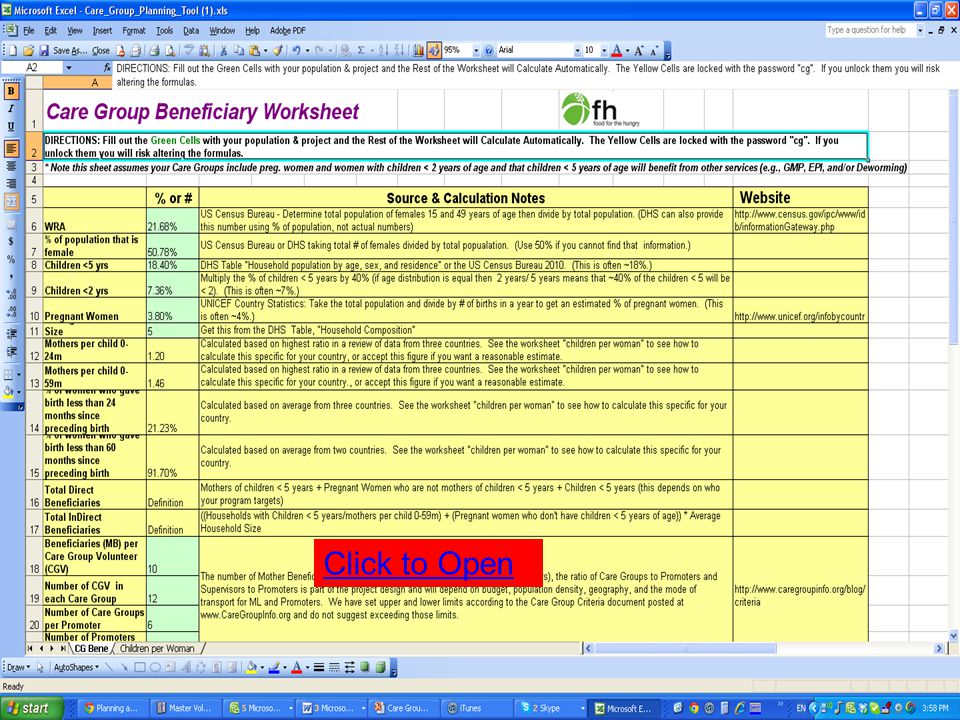Paste with the clipboard icon
The width and height of the screenshot is (960, 720).
tap(254, 50)
